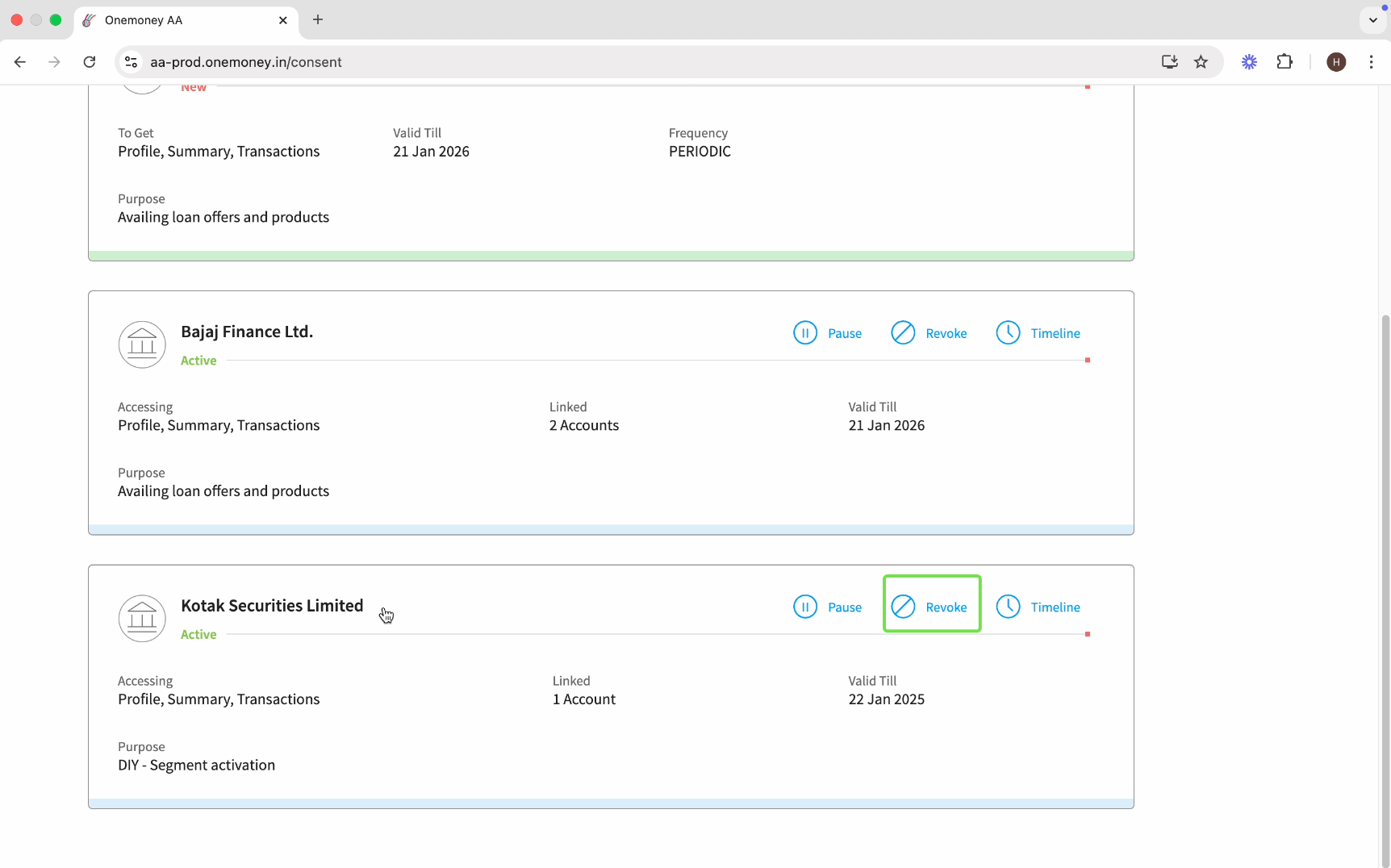Click Bajaj Finance valid till '21 Jan 2026'
The image size is (1391, 868).
887,425
